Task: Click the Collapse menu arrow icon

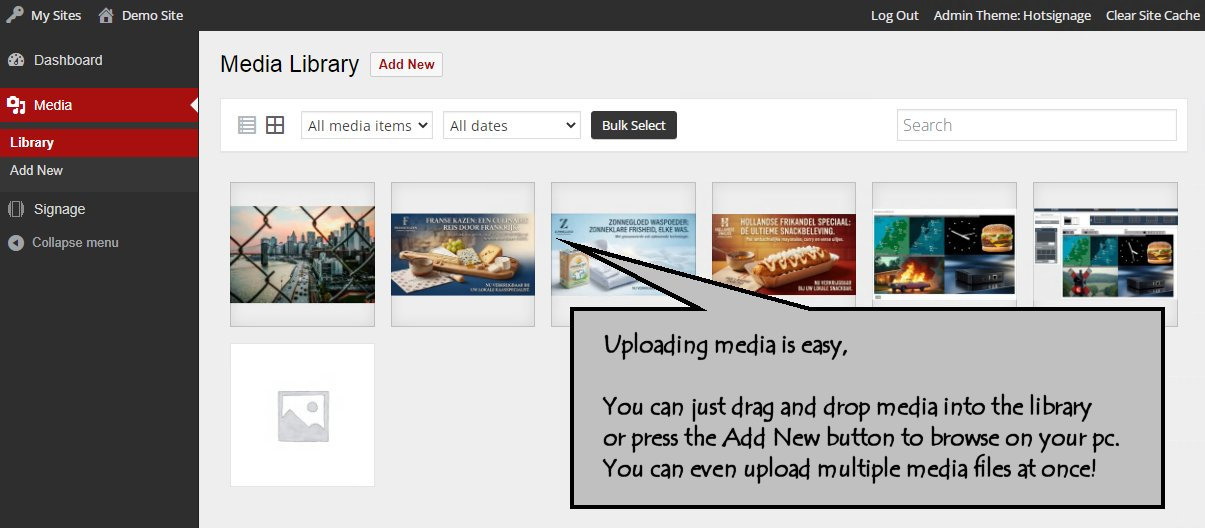Action: [x=15, y=242]
